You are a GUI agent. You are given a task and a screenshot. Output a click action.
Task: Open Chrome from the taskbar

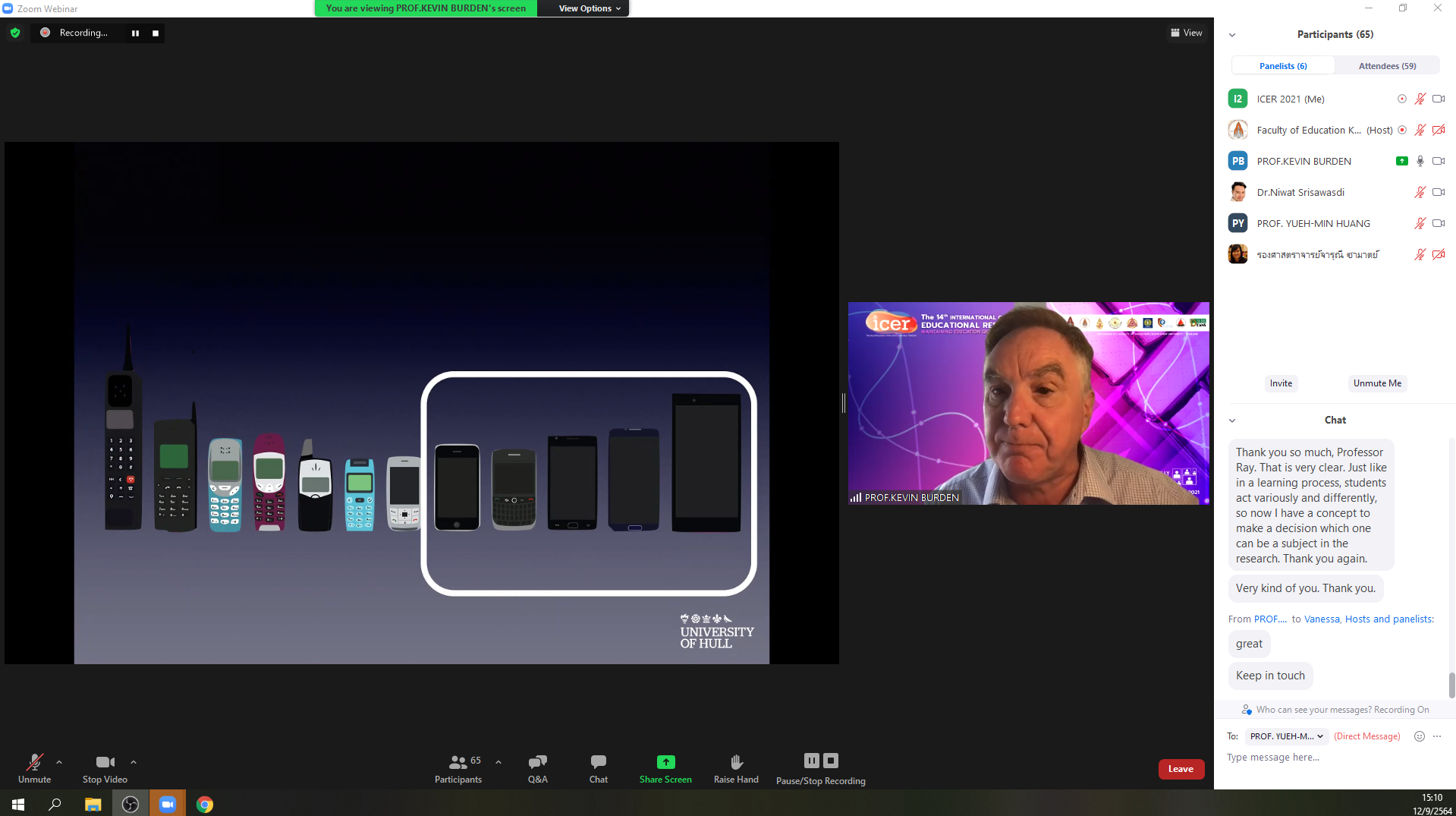tap(205, 804)
